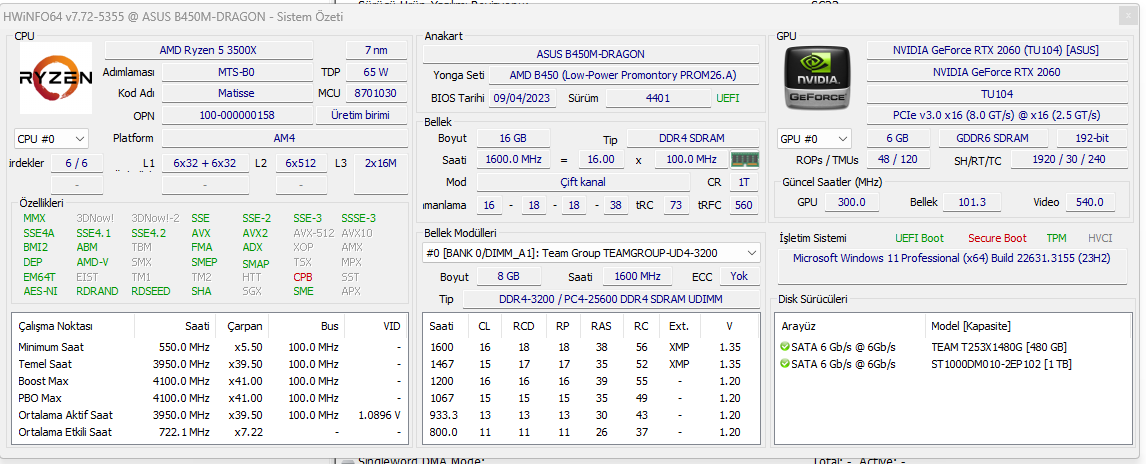Click the L1 cache value 6x32 + 6x32
Viewport: 1146px width, 464px height.
(x=205, y=163)
